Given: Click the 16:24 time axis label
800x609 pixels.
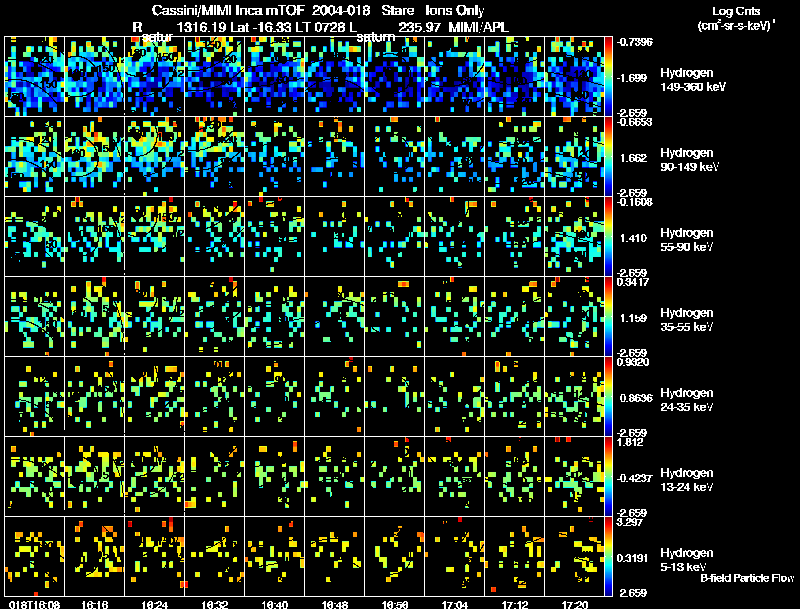Looking at the screenshot, I should (155, 605).
